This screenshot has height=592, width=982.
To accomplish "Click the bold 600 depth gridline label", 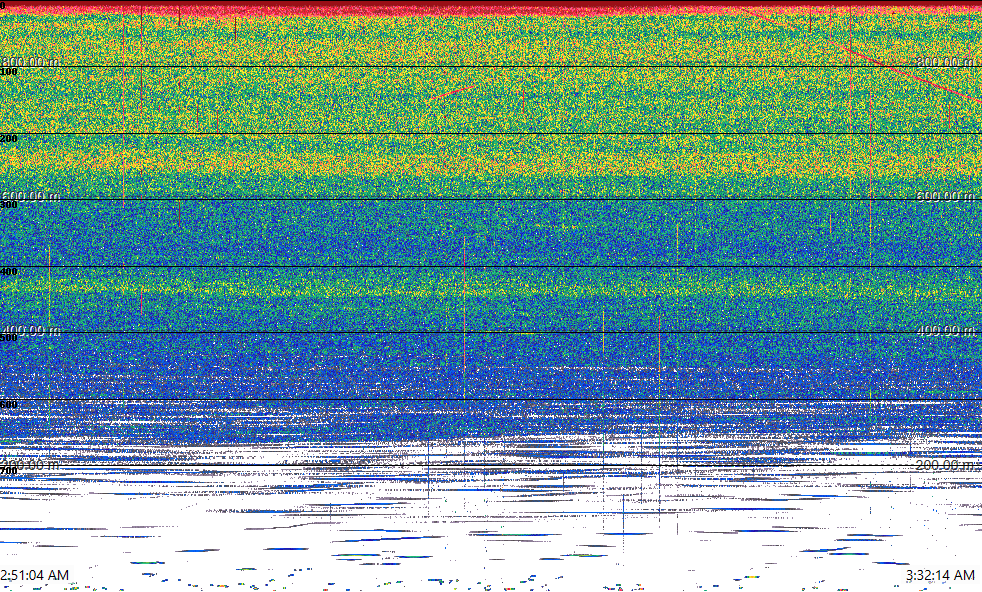I will click(9, 405).
